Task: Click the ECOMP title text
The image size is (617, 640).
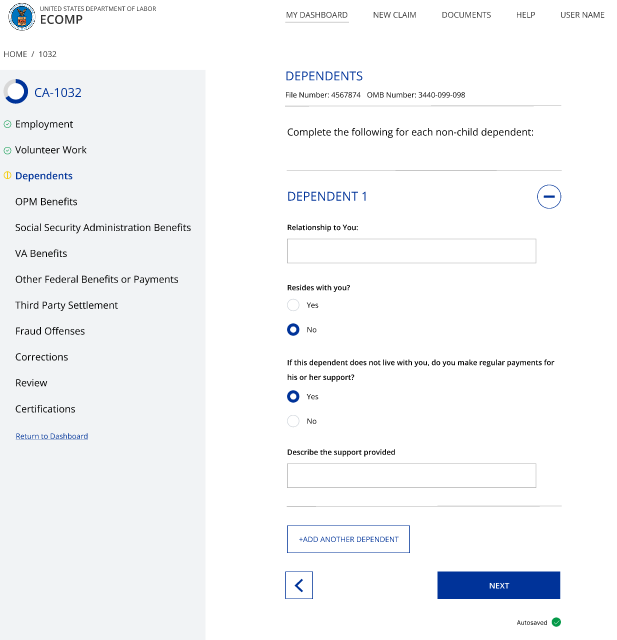Action: [61, 20]
